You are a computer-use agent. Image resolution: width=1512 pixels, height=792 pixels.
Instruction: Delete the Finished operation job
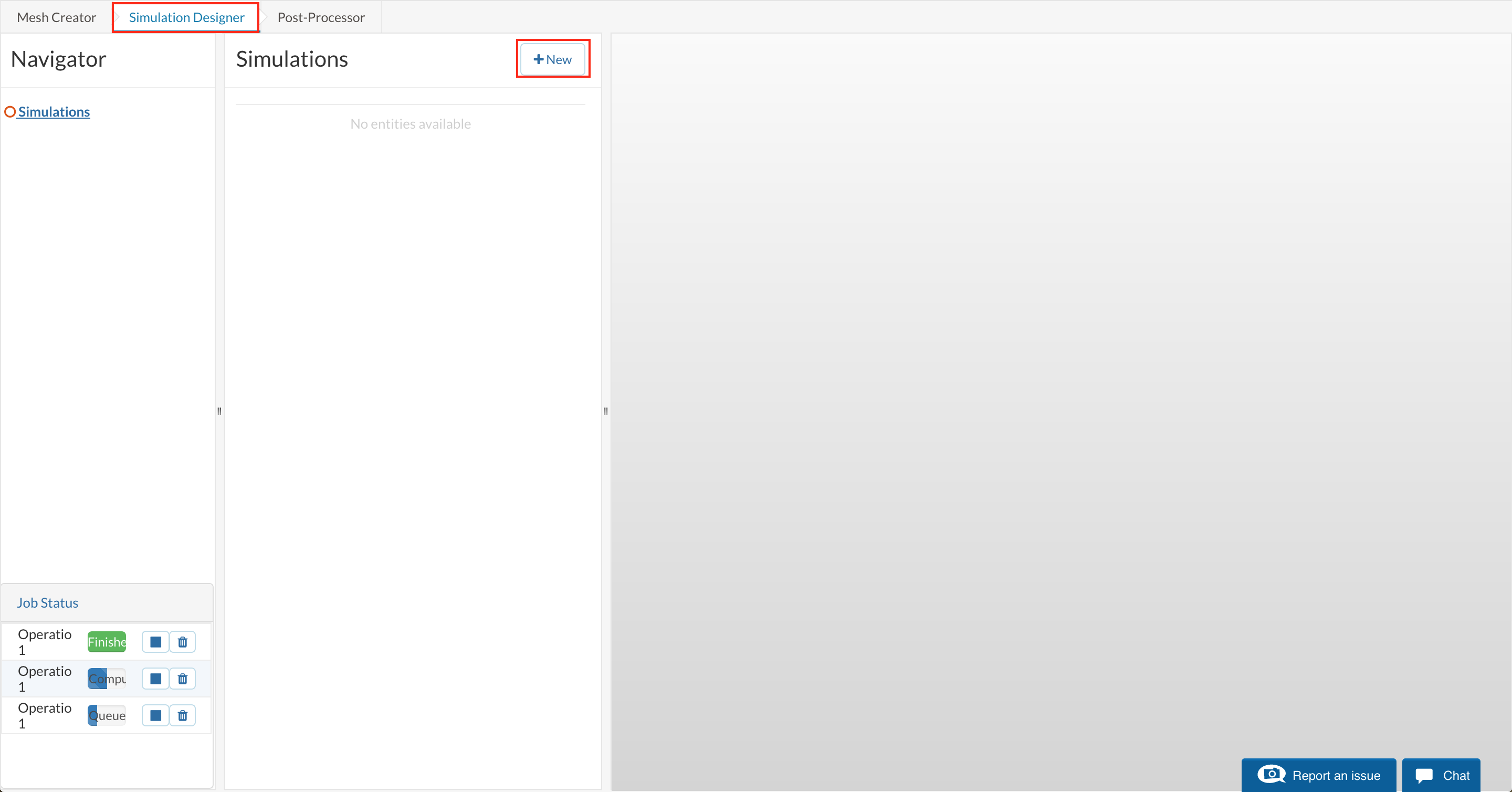tap(183, 642)
